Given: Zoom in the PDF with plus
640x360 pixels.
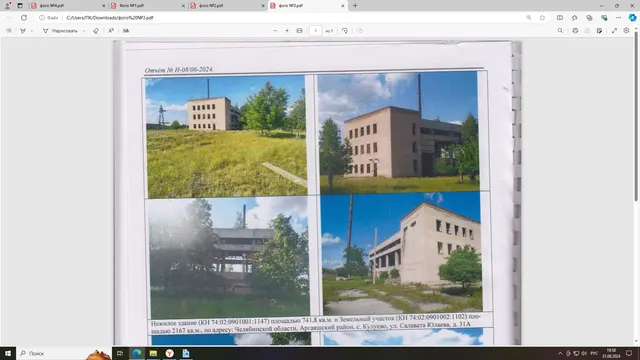Looking at the screenshot, I should (x=287, y=31).
